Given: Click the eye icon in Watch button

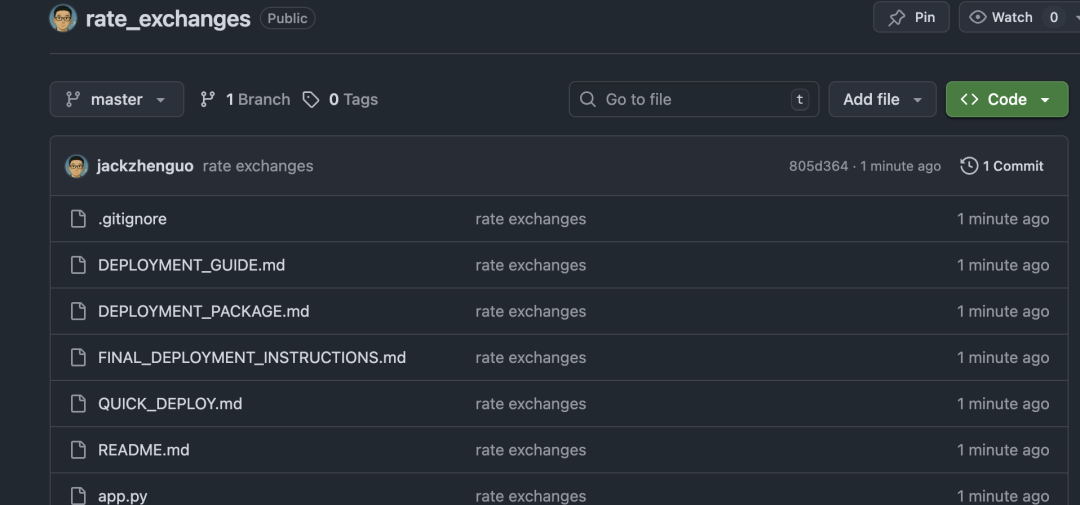Looking at the screenshot, I should coord(978,17).
